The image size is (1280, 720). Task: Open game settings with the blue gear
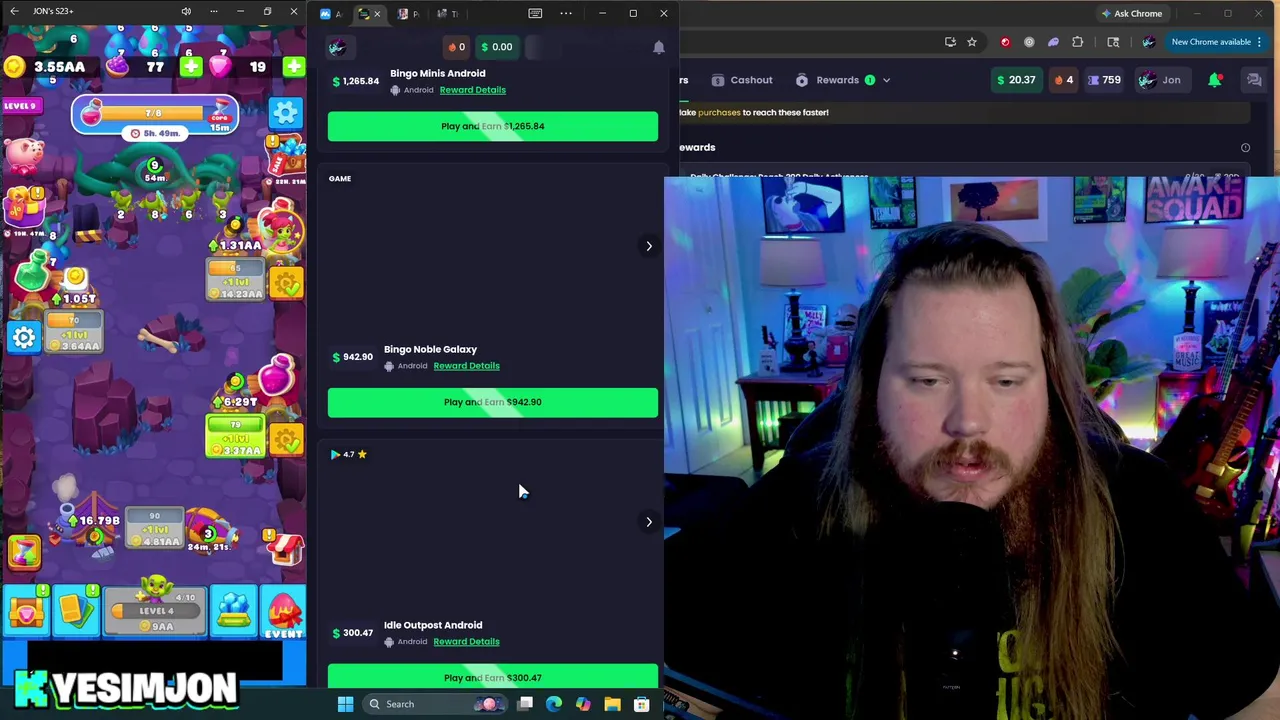click(285, 112)
